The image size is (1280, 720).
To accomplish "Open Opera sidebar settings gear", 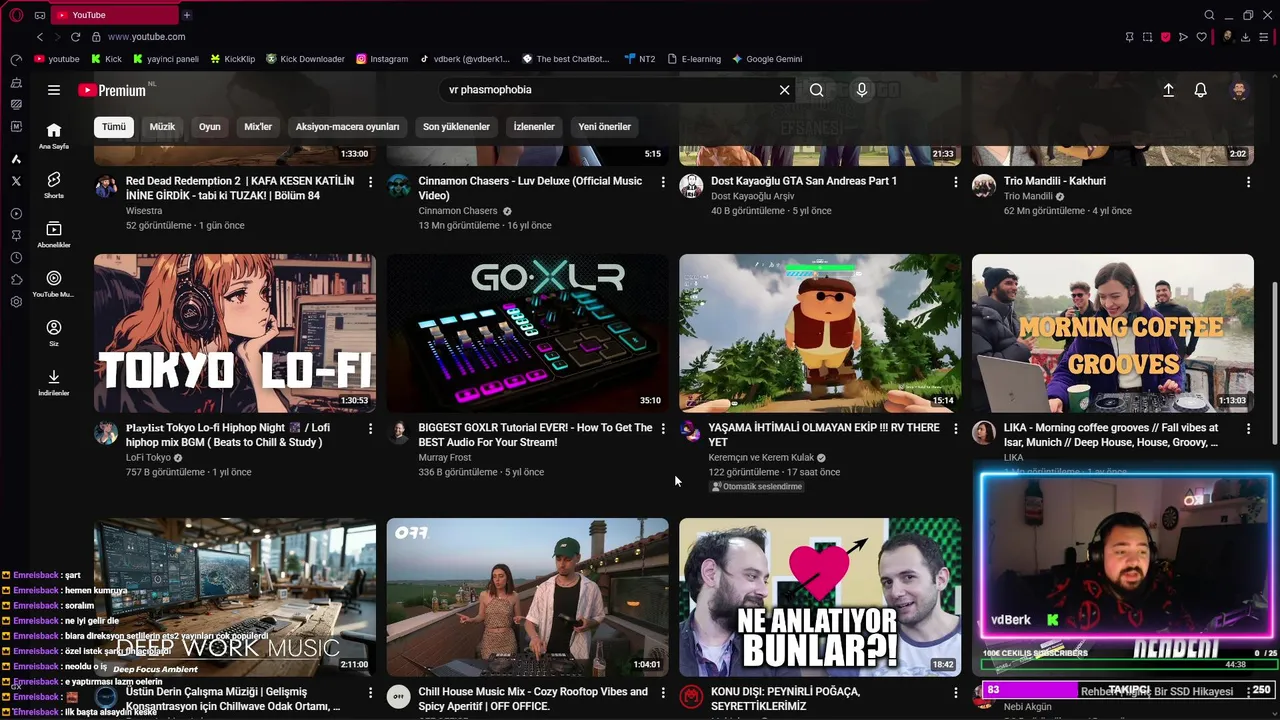I will [x=16, y=302].
